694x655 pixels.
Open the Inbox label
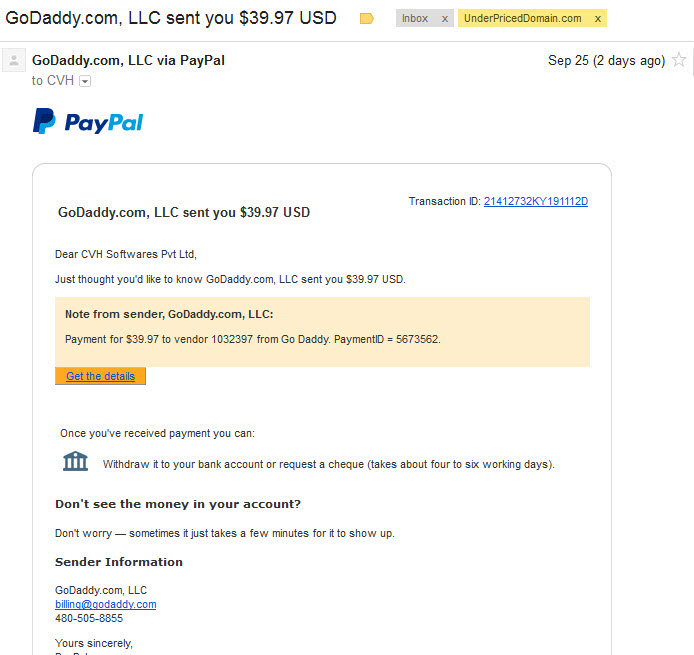coord(415,19)
